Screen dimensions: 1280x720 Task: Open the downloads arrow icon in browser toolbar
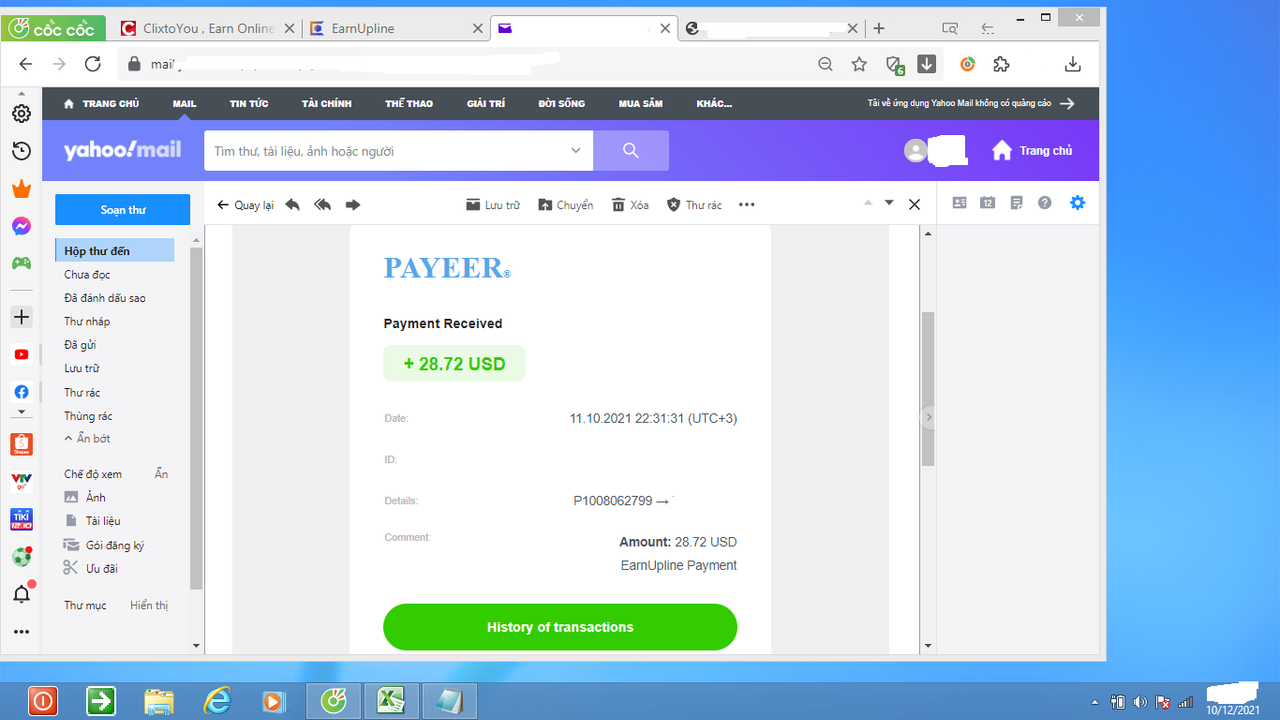tap(1073, 64)
